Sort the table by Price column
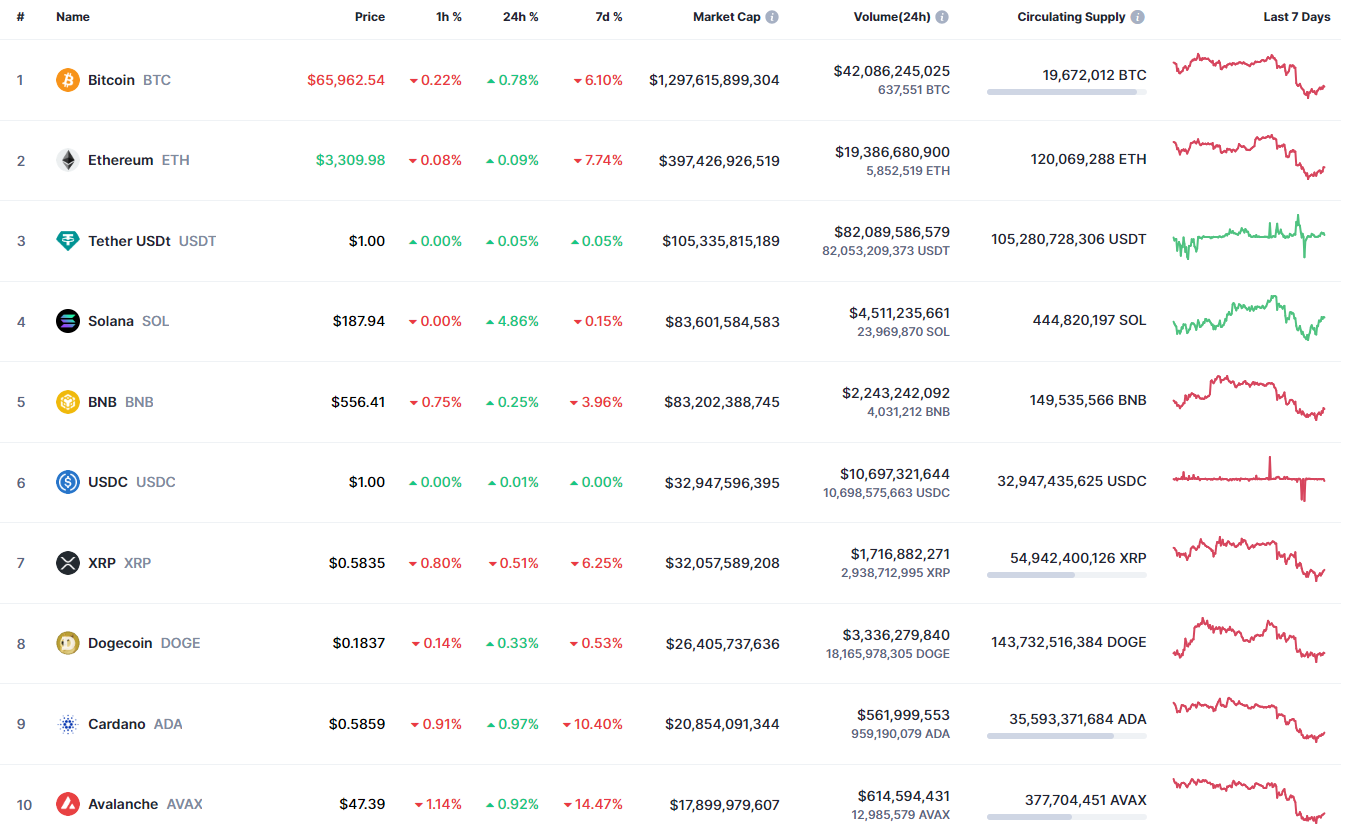 click(370, 17)
